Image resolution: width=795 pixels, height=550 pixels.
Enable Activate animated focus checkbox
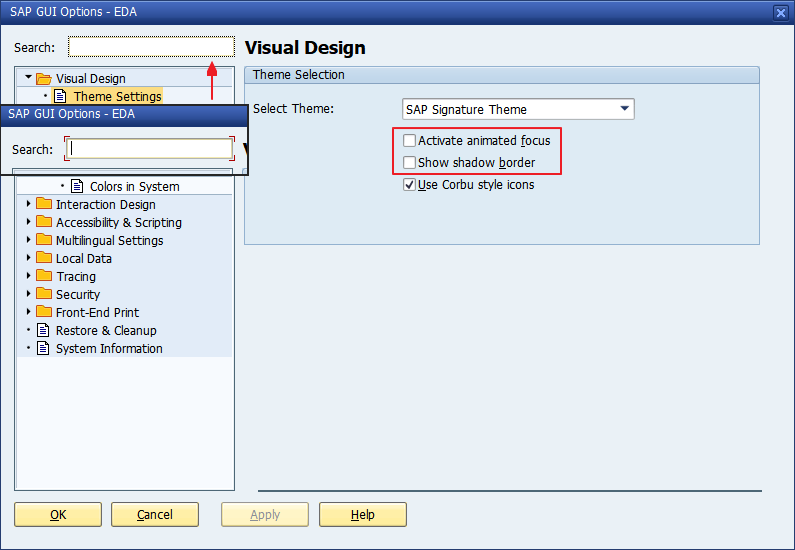(x=409, y=140)
